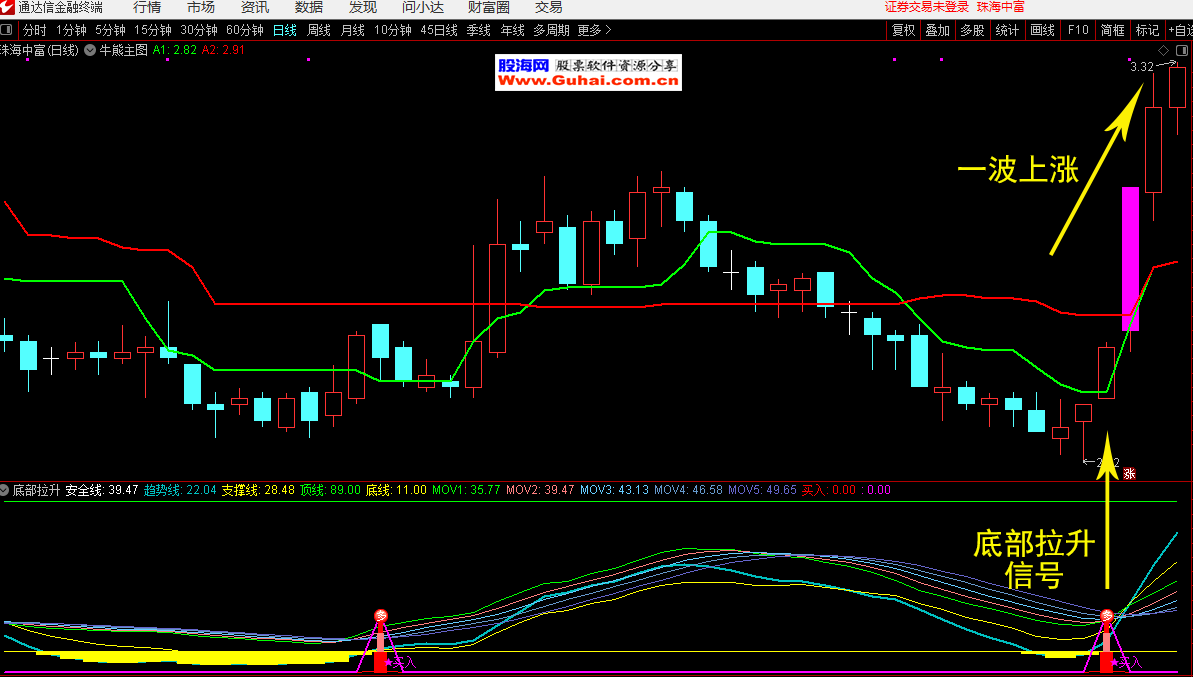This screenshot has width=1193, height=677.
Task: Toggle the left panel icon beside 分时
Action: pos(7,30)
